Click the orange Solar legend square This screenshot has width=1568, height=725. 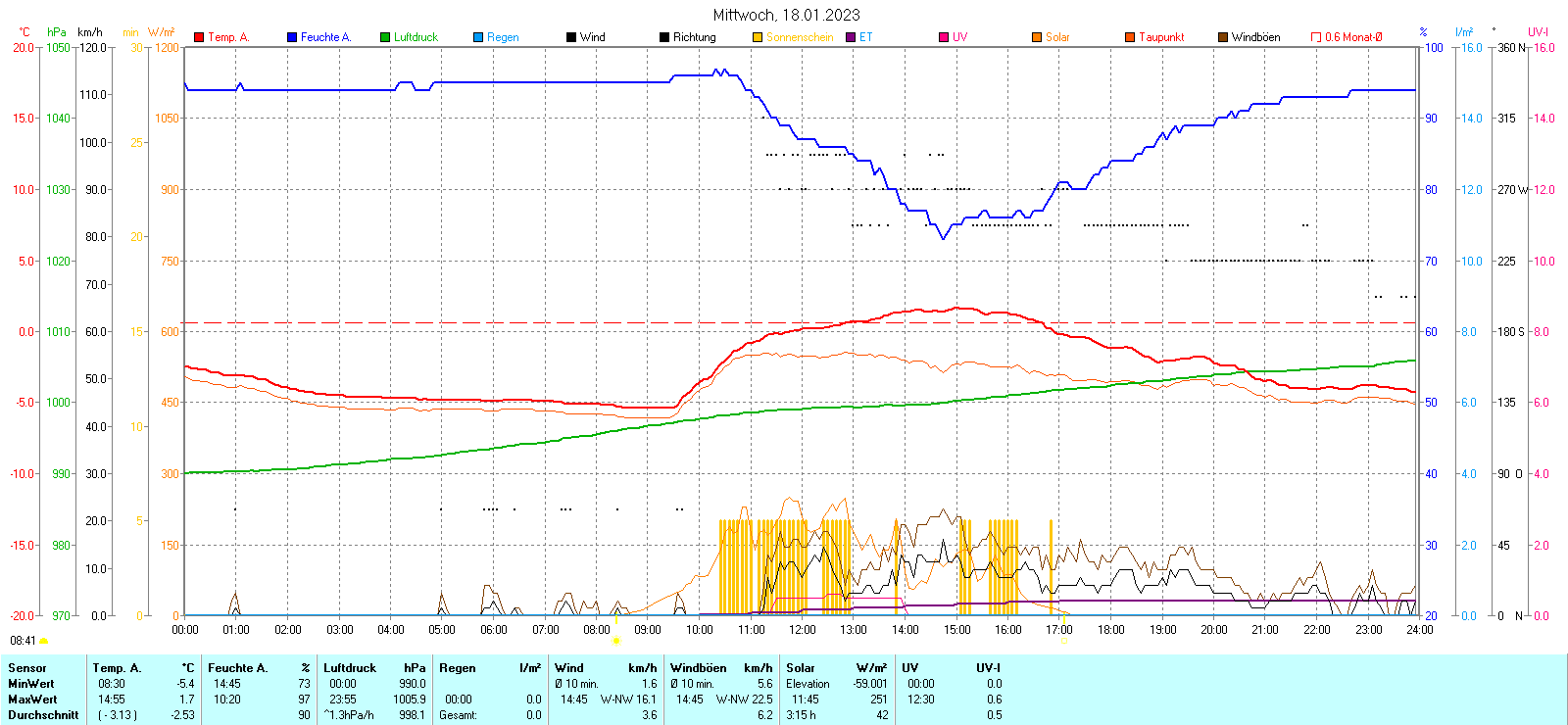pos(1037,37)
